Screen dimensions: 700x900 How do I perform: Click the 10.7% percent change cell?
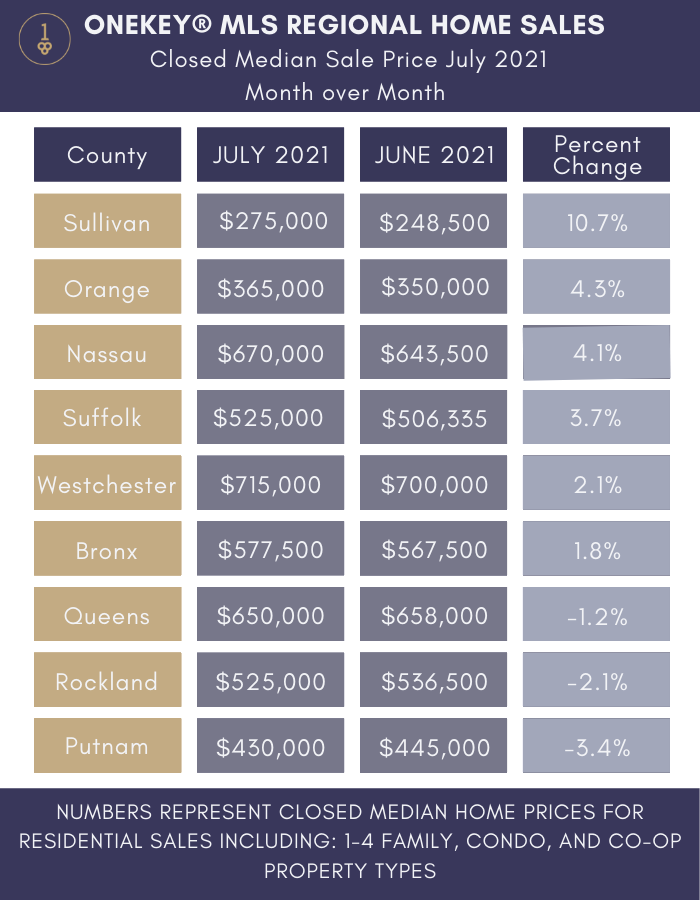597,221
